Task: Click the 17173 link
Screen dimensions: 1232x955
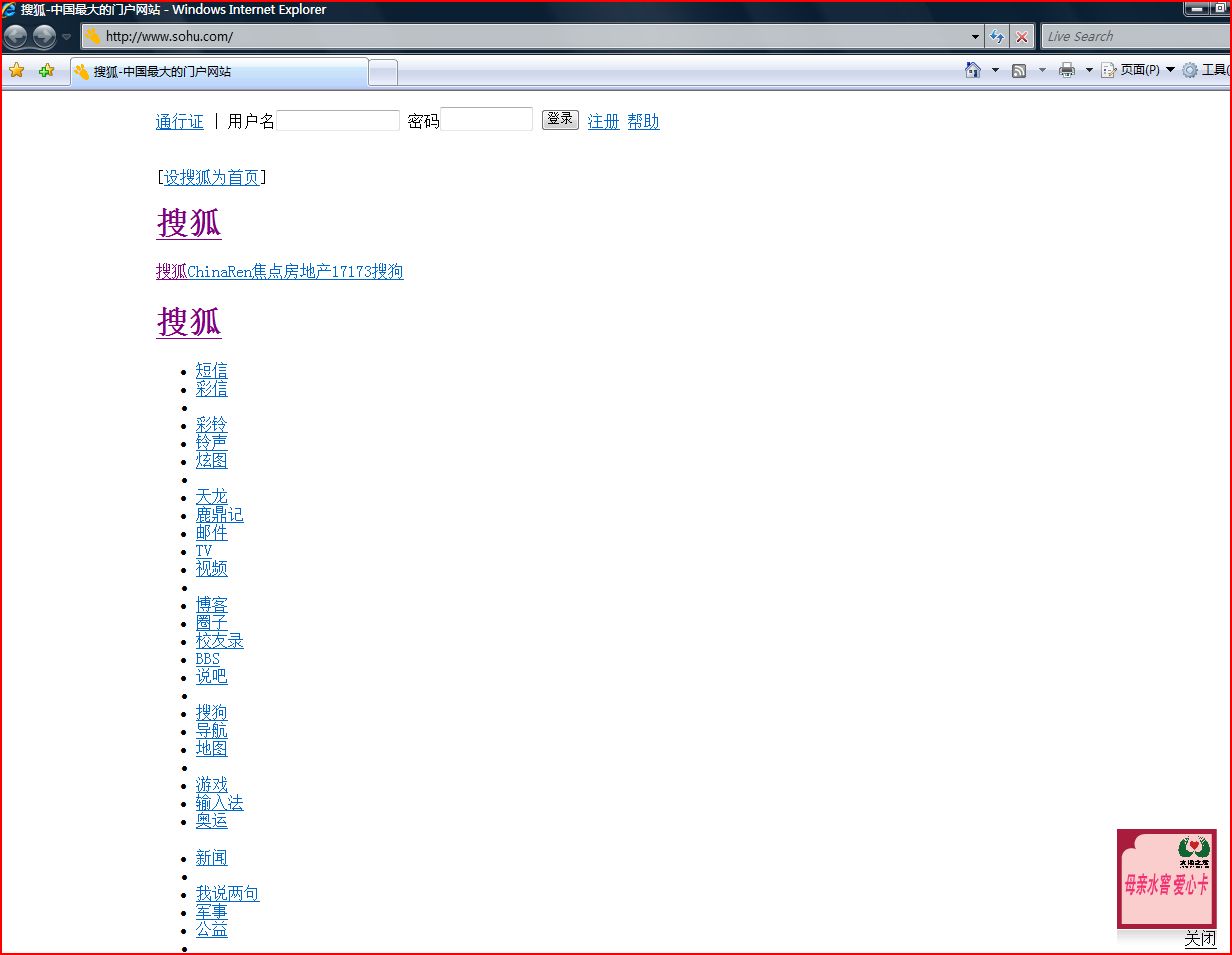Action: tap(352, 272)
